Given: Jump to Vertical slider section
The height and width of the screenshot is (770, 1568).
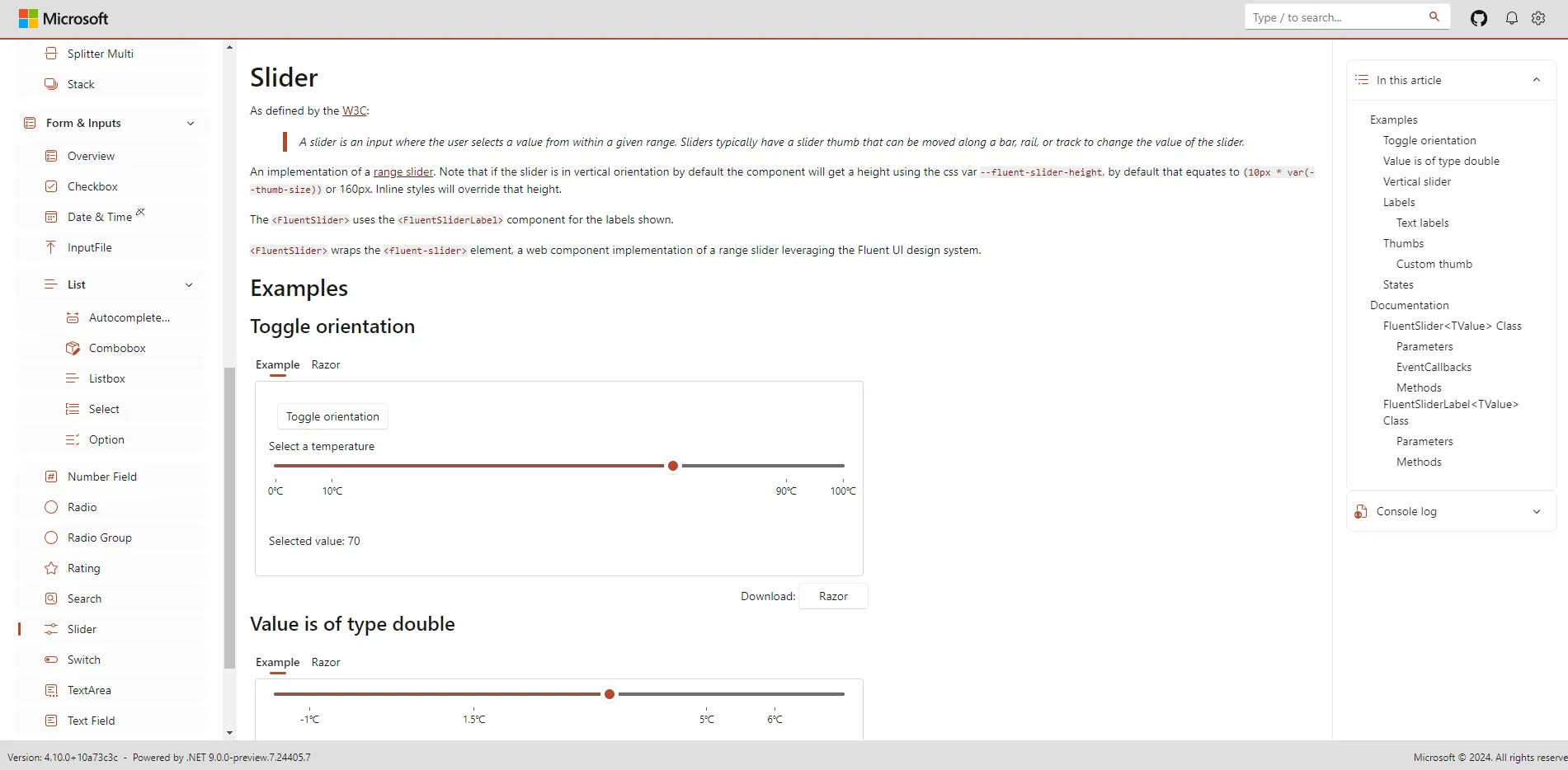Looking at the screenshot, I should 1417,181.
